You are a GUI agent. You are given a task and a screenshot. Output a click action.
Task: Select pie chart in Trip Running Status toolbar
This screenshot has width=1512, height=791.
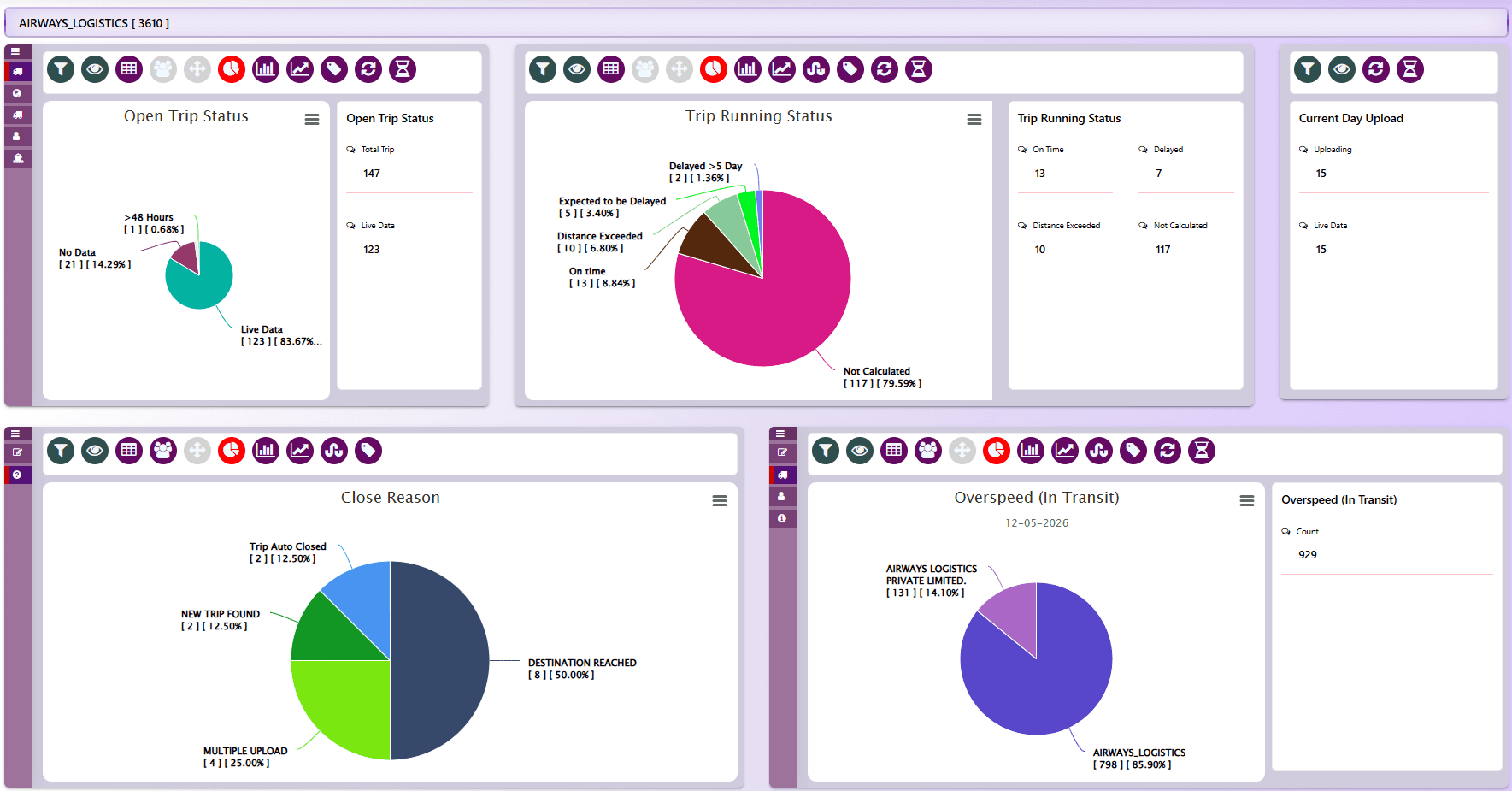[x=714, y=69]
